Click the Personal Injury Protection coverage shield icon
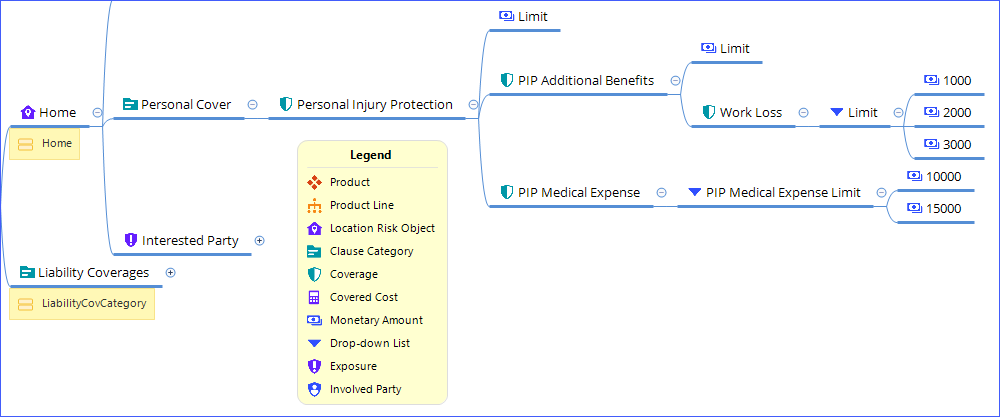Image resolution: width=1000 pixels, height=417 pixels. (285, 104)
